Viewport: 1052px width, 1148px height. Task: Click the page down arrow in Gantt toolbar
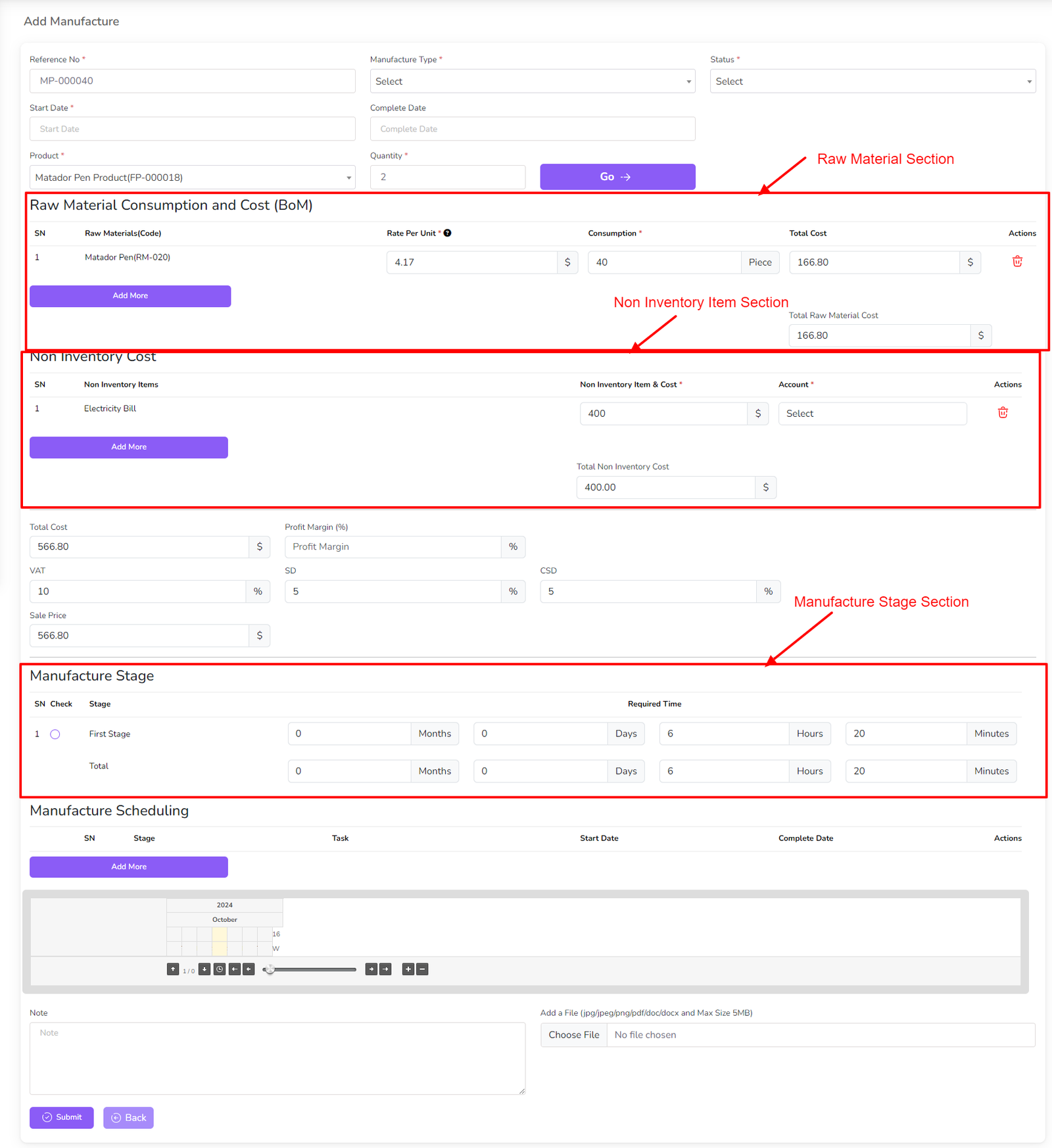204,969
